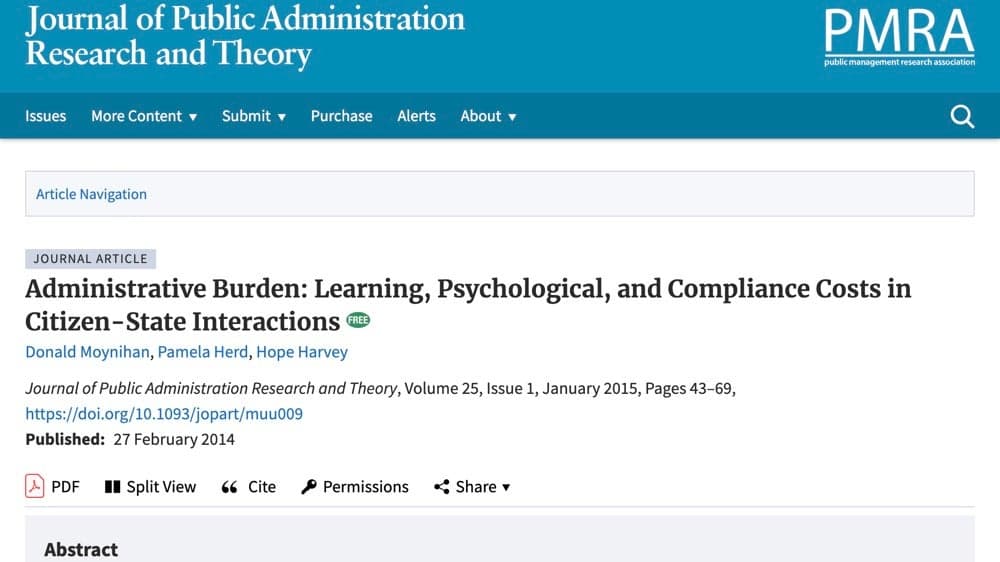The height and width of the screenshot is (562, 1000).
Task: Click the JOURNAL ARTICLE label
Action: click(91, 259)
